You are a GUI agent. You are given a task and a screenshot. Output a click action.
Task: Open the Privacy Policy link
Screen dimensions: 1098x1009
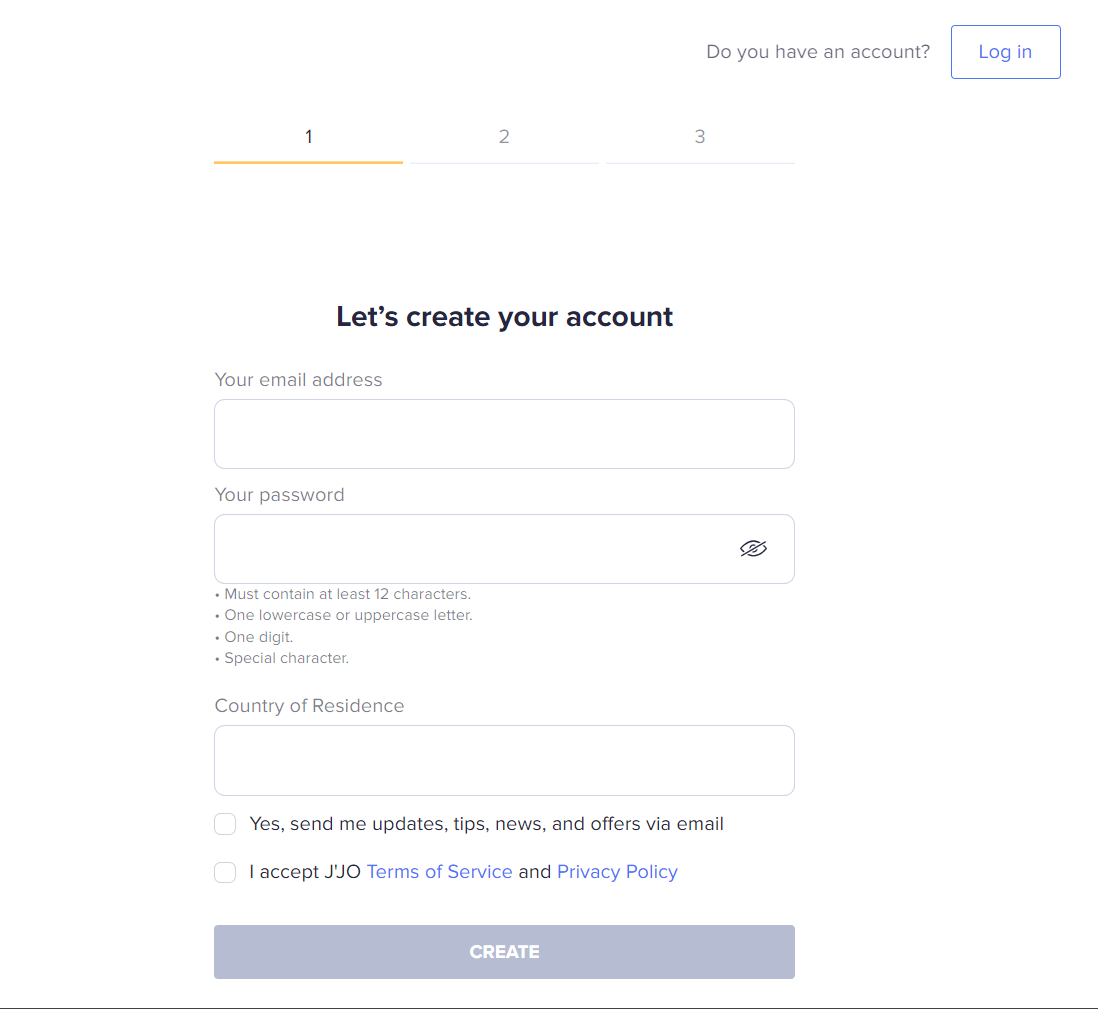coord(618,872)
